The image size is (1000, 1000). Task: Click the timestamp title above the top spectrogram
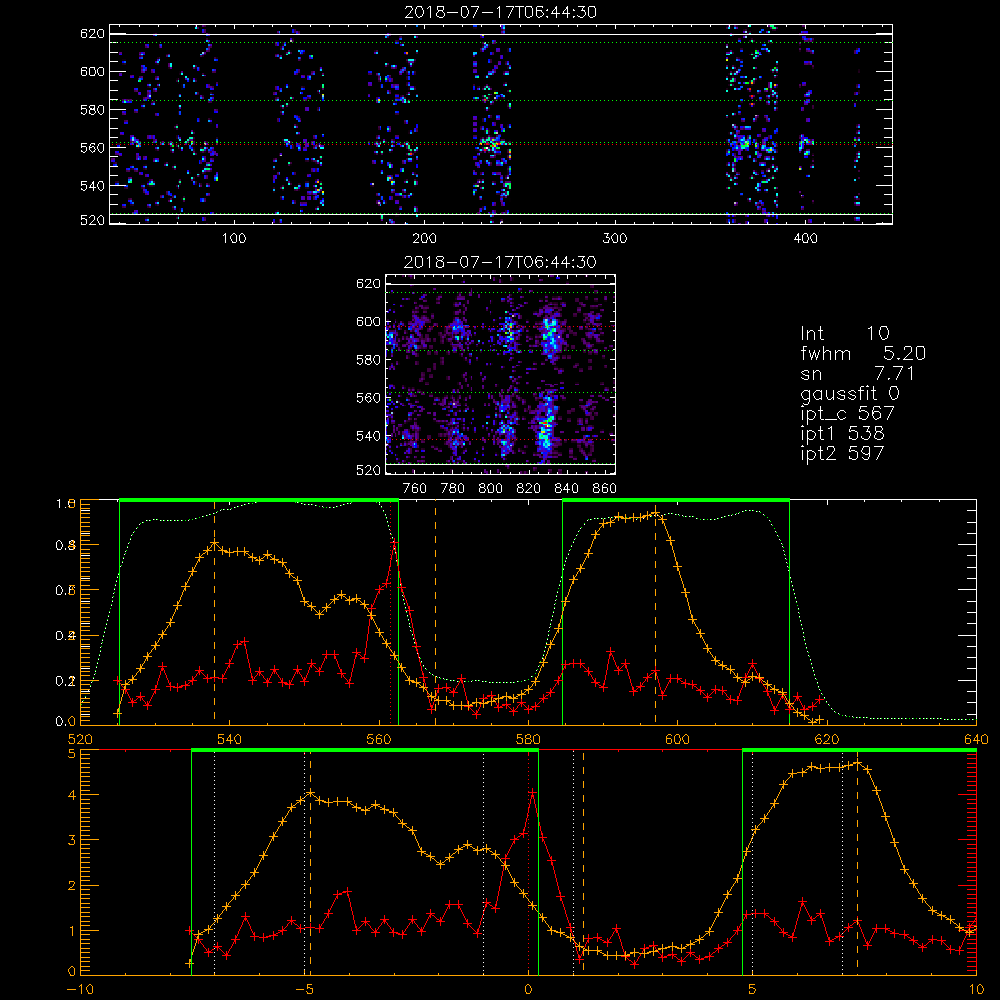pos(500,12)
